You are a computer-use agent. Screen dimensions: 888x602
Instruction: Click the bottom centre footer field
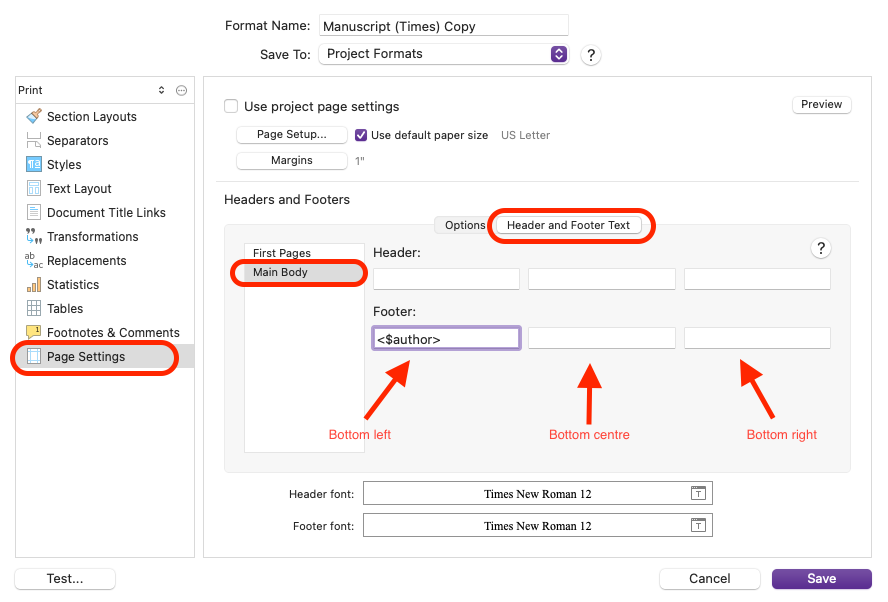pos(601,339)
